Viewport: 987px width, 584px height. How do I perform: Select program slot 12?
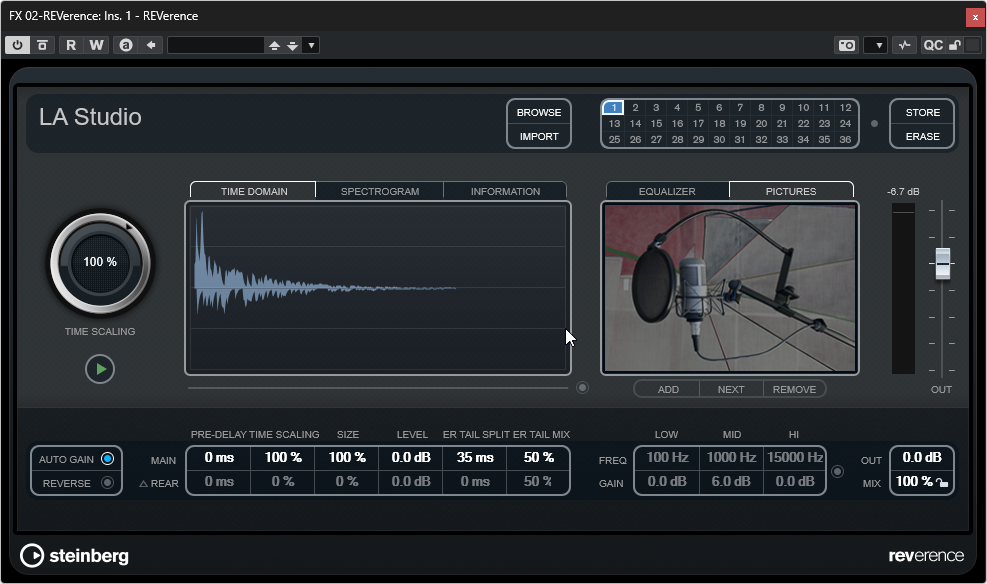tap(845, 108)
